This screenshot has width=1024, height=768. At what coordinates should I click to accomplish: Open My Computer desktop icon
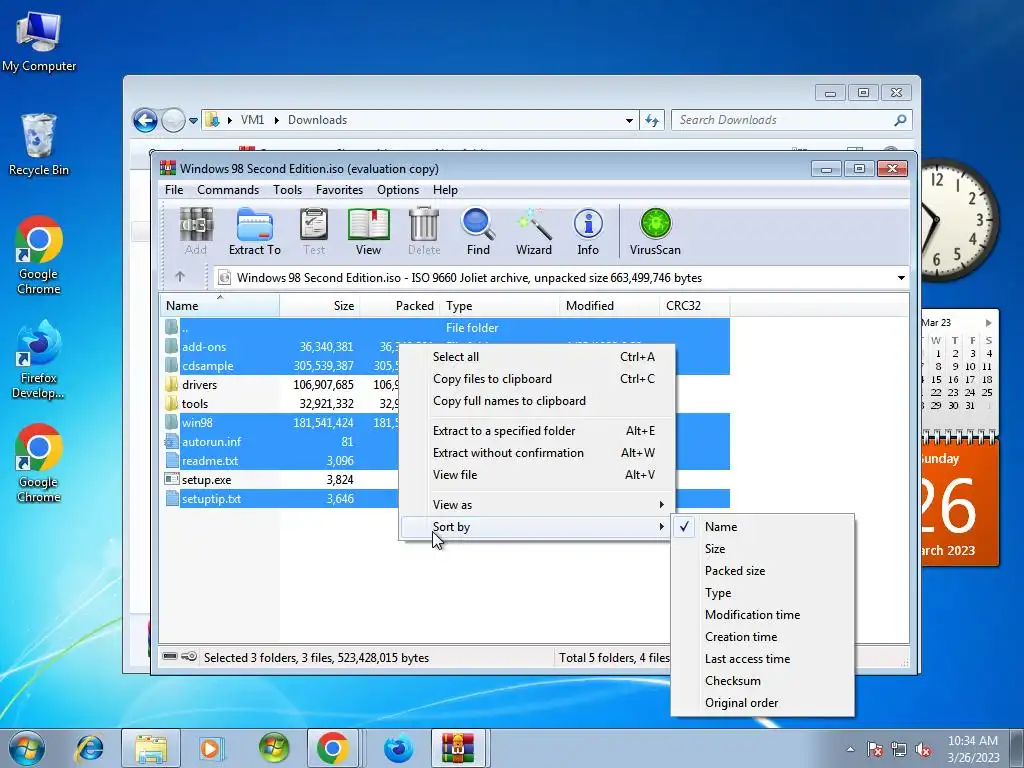(x=39, y=40)
